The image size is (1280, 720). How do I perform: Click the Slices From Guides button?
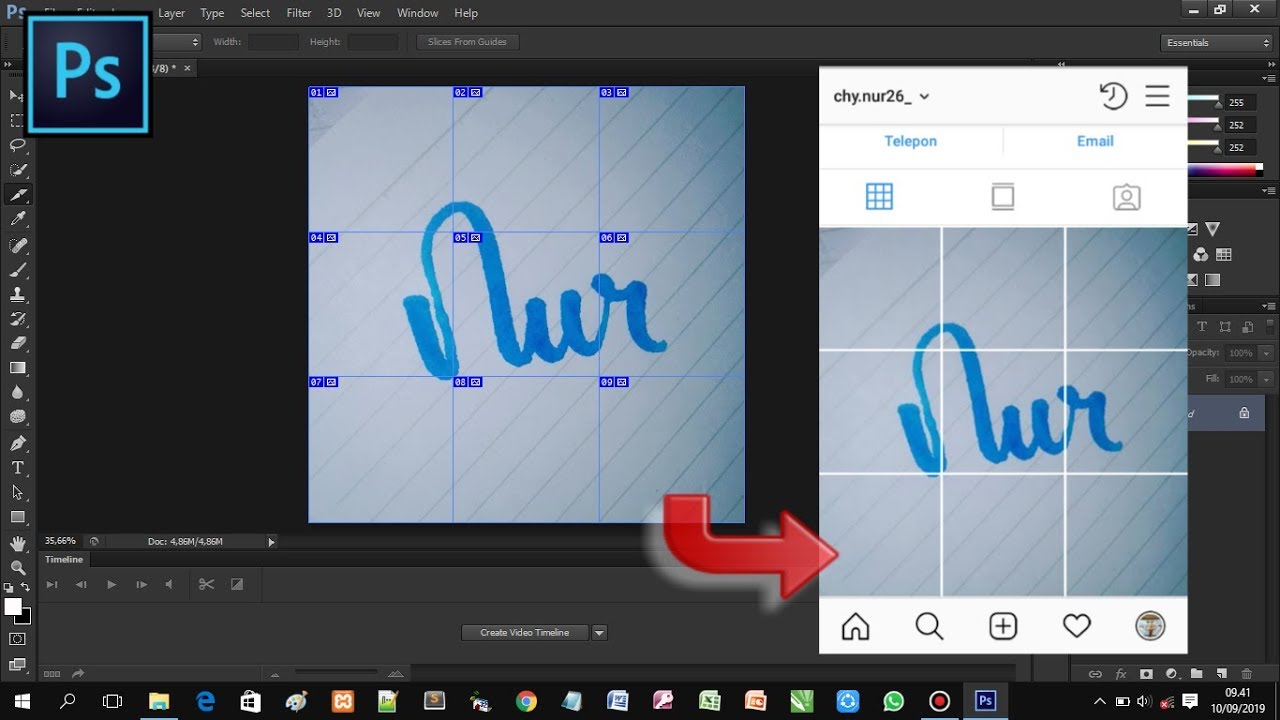[x=467, y=42]
